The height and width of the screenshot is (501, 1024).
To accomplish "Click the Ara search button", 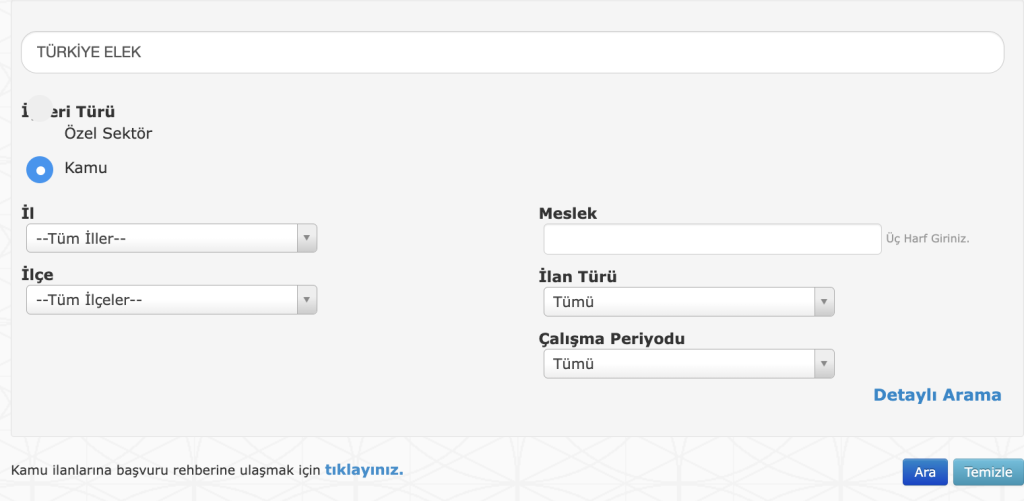I will click(925, 472).
